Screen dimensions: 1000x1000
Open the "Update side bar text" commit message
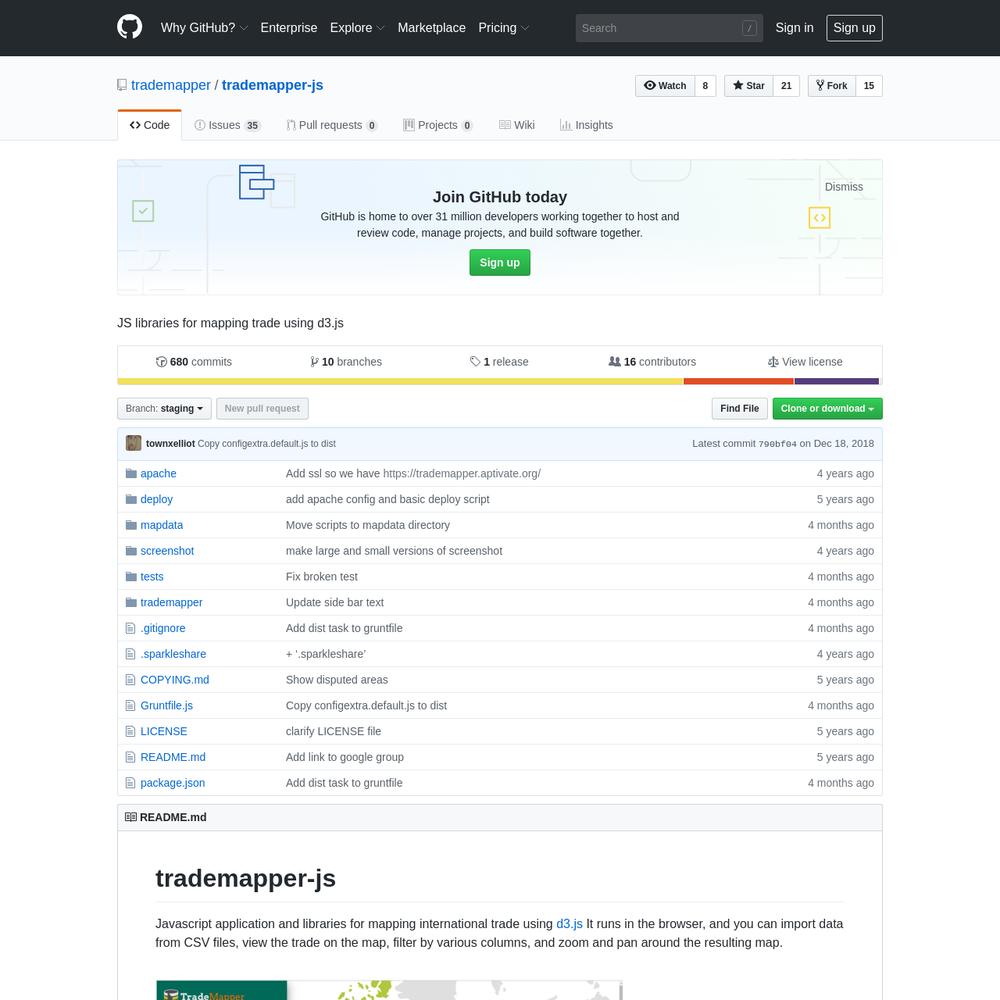coord(335,602)
